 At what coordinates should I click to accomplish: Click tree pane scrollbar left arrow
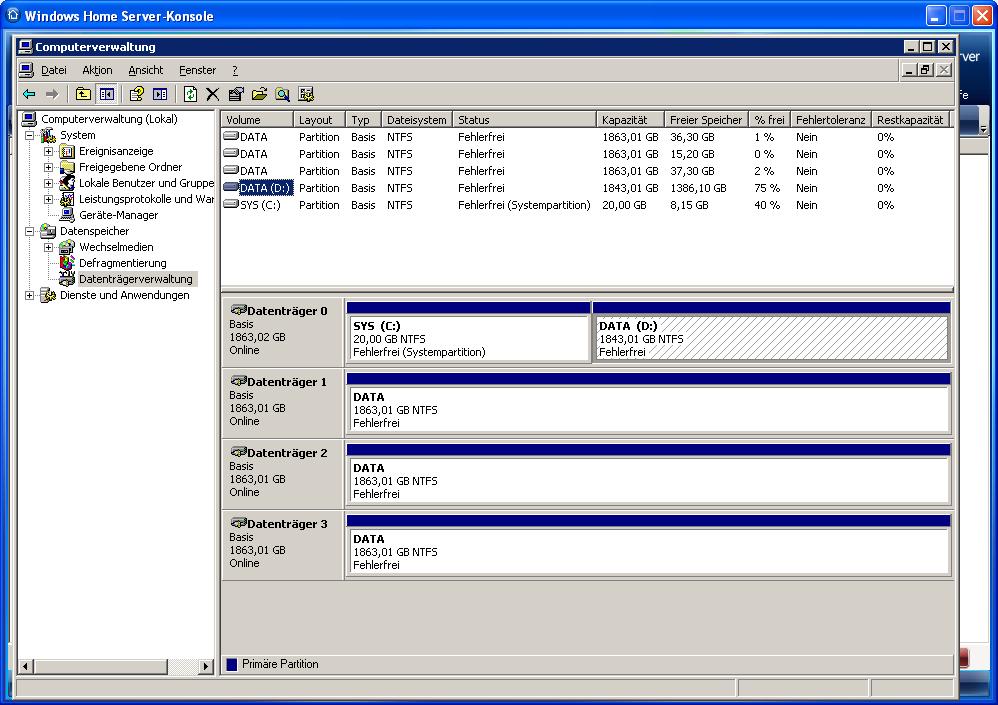26,667
